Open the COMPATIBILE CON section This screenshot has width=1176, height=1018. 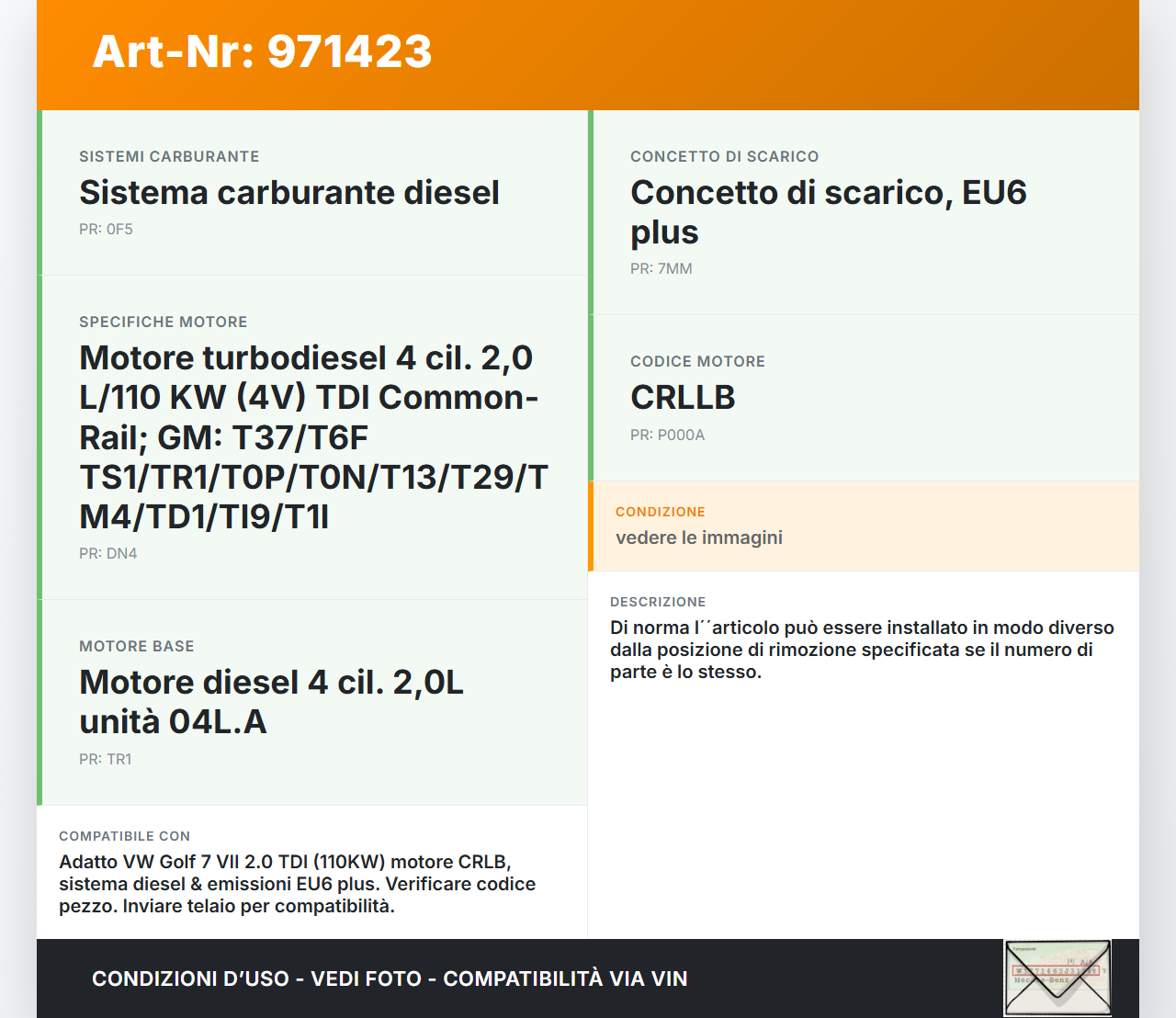124,836
